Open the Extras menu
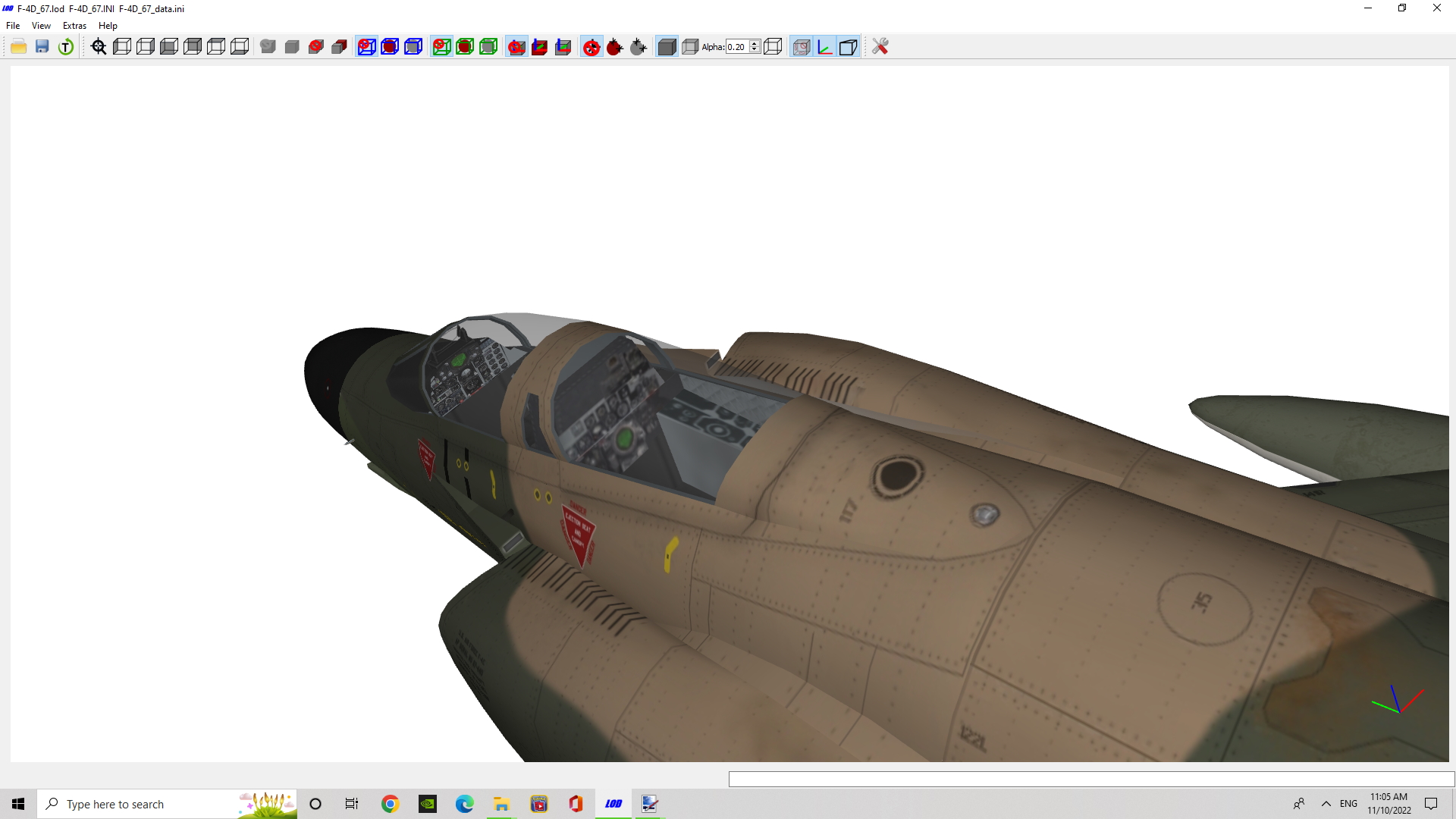This screenshot has height=819, width=1456. (x=74, y=26)
